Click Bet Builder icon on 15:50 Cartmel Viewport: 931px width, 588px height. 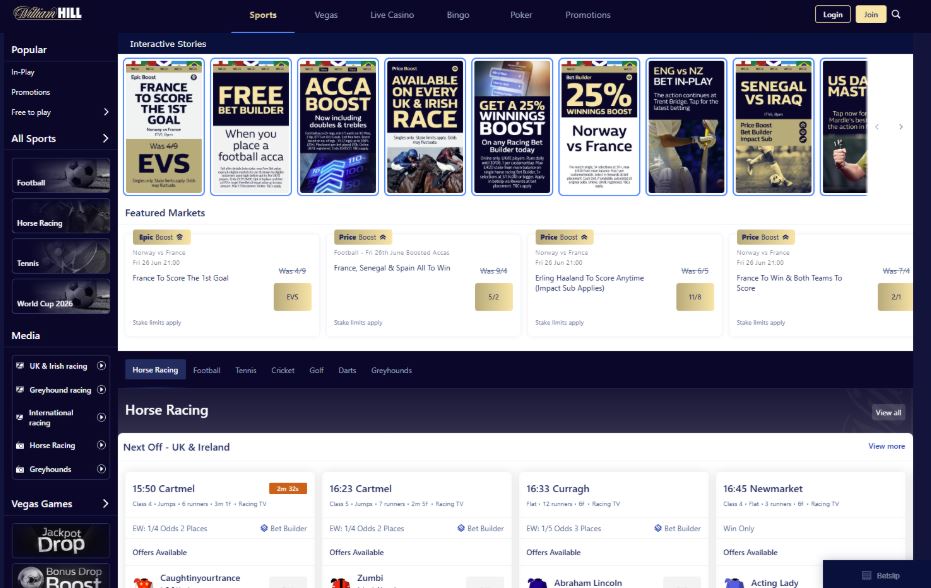click(x=264, y=528)
